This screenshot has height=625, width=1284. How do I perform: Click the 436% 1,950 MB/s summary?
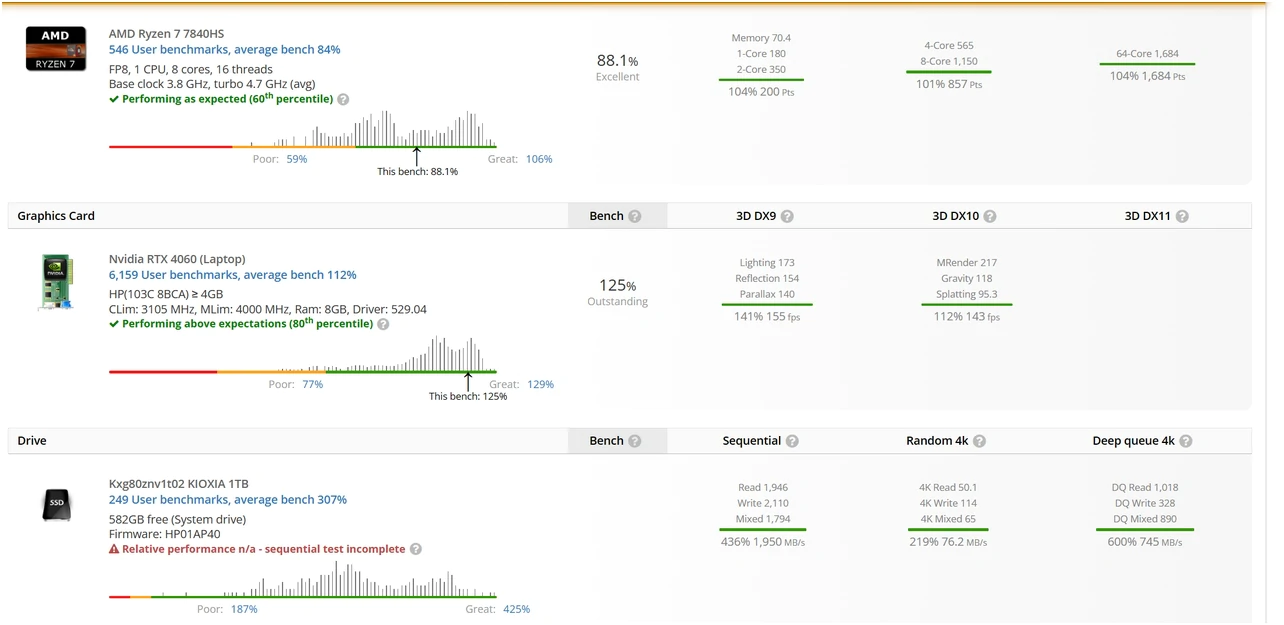(x=763, y=542)
